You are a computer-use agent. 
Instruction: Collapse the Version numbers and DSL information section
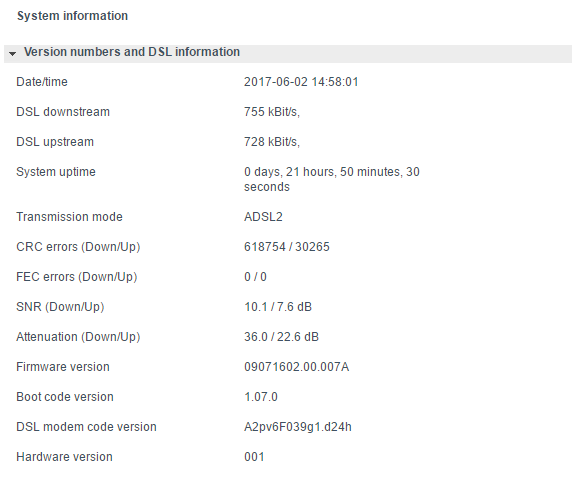pos(288,53)
